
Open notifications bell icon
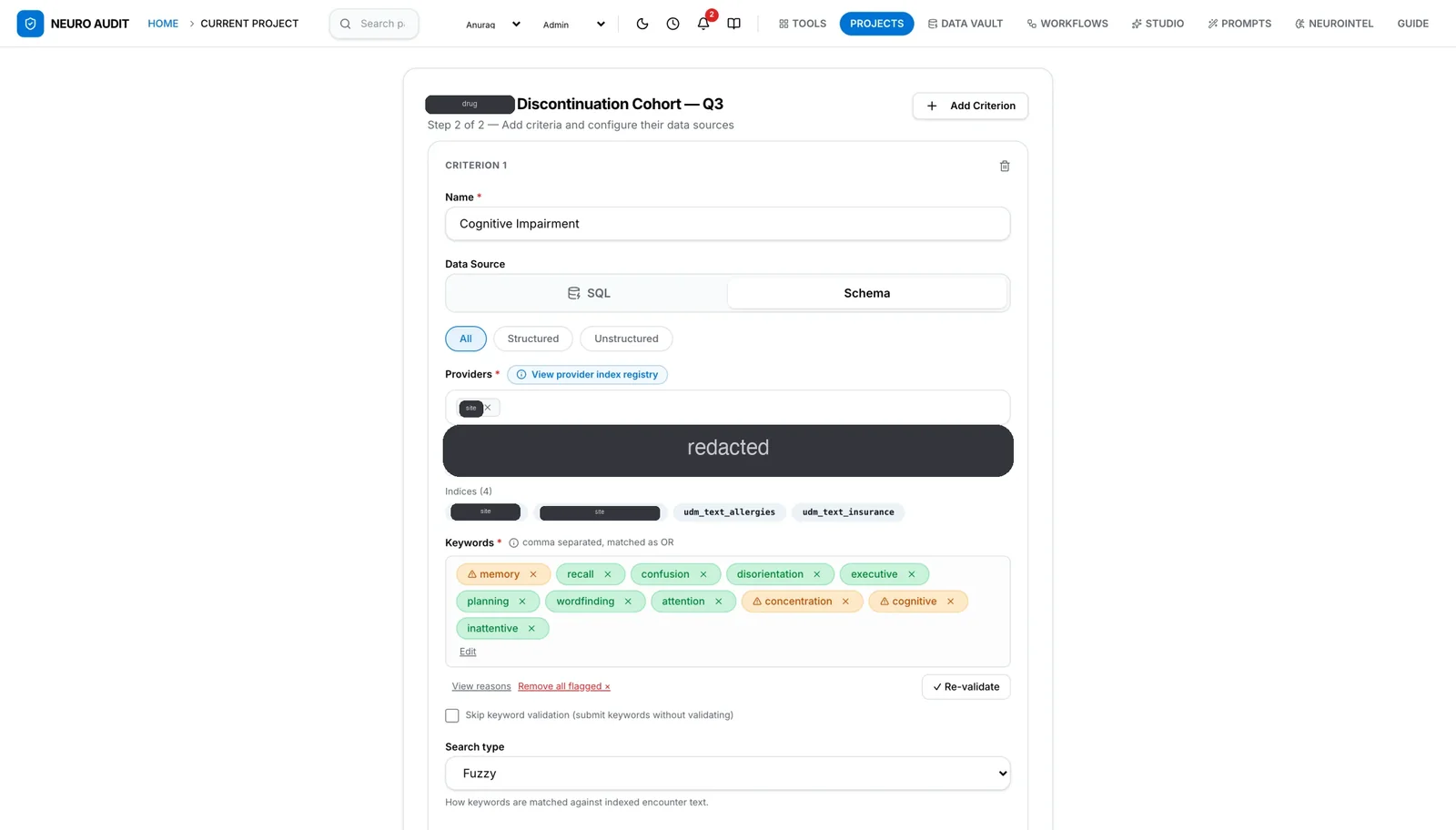[703, 24]
